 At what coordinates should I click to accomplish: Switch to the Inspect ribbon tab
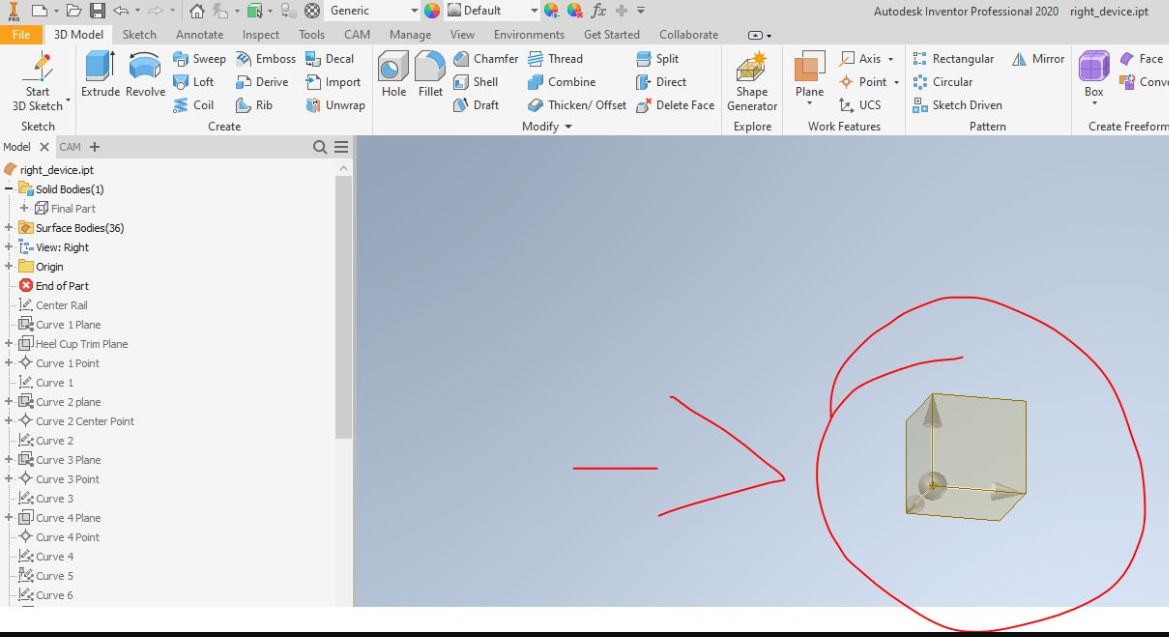click(x=260, y=34)
